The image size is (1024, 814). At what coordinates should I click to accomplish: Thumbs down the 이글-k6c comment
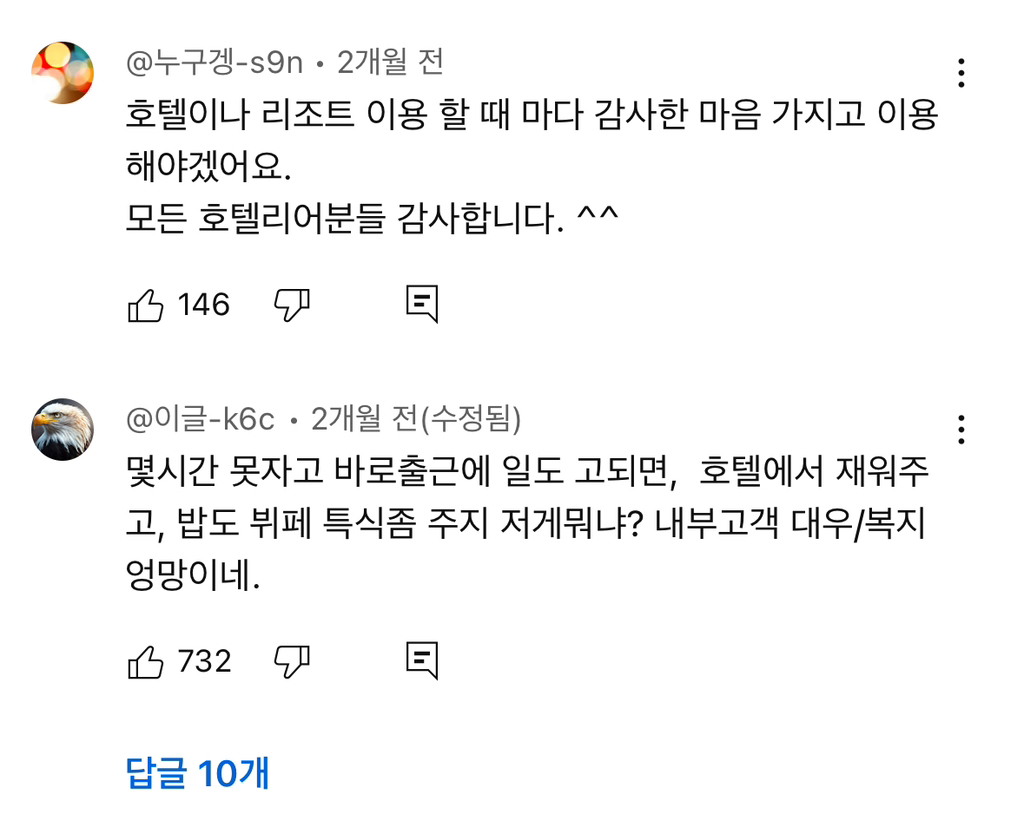pyautogui.click(x=291, y=661)
